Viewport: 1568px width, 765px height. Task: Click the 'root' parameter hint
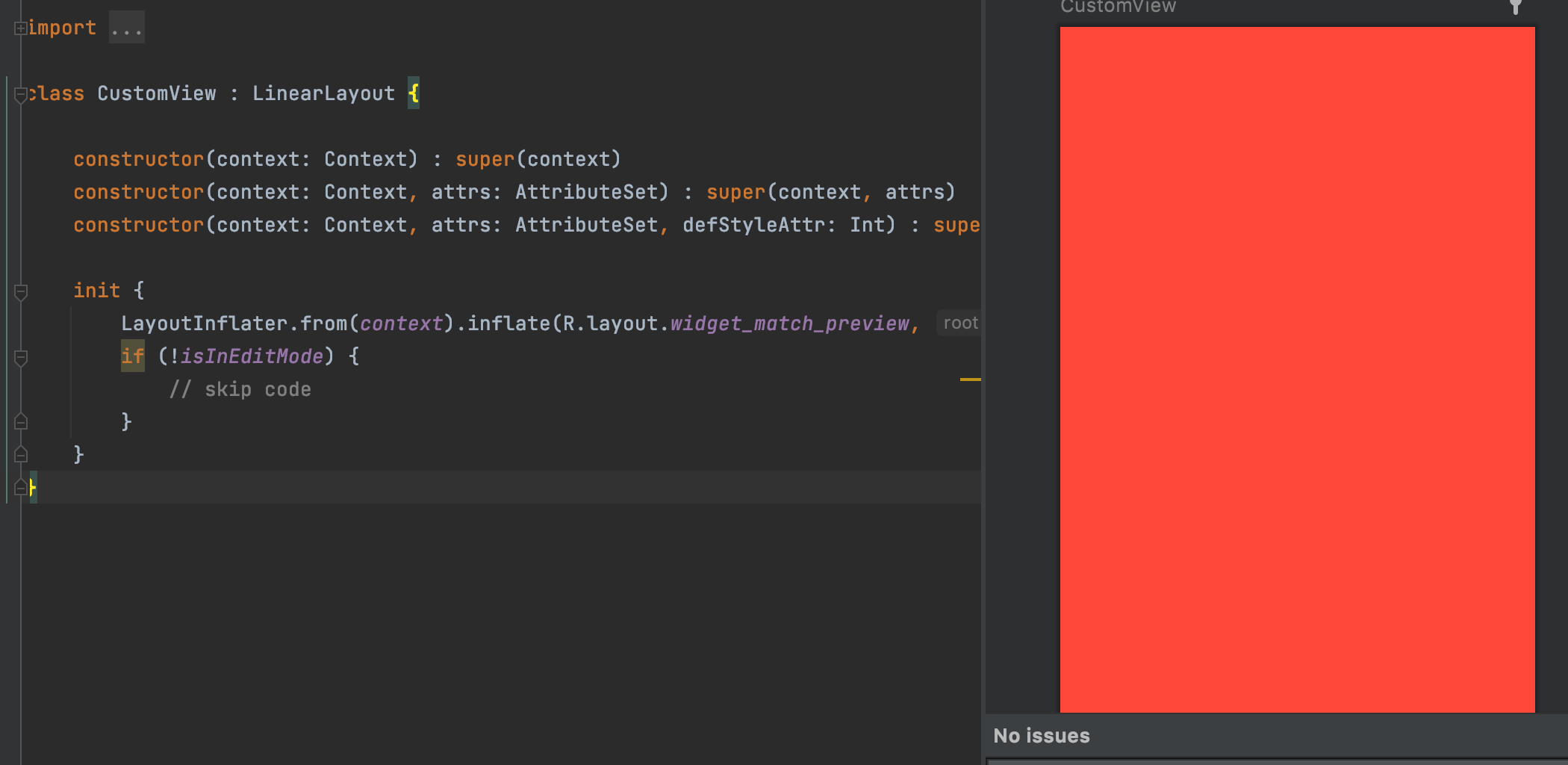pyautogui.click(x=959, y=323)
